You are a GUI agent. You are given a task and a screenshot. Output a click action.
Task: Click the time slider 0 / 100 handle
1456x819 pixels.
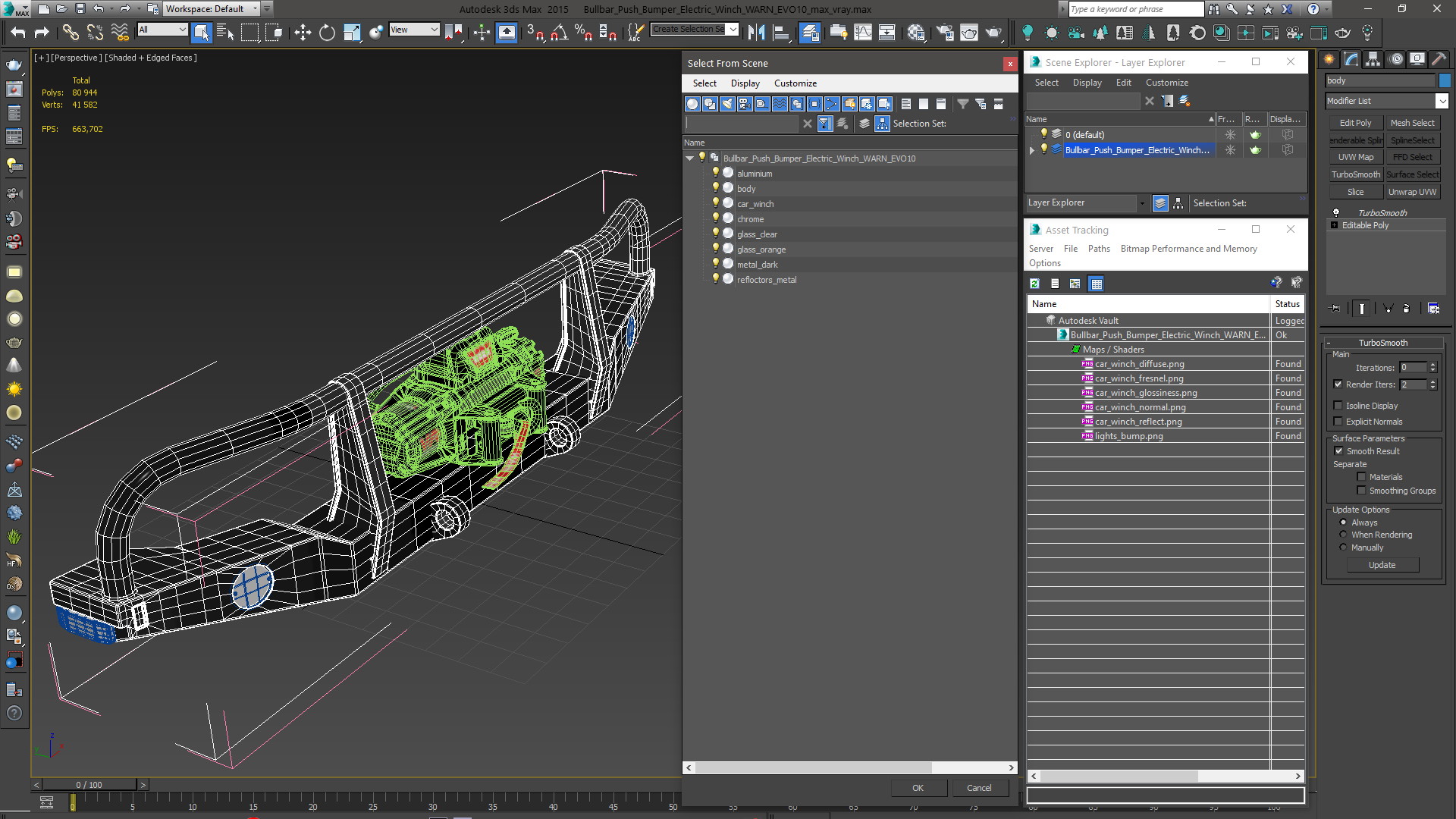tap(89, 785)
